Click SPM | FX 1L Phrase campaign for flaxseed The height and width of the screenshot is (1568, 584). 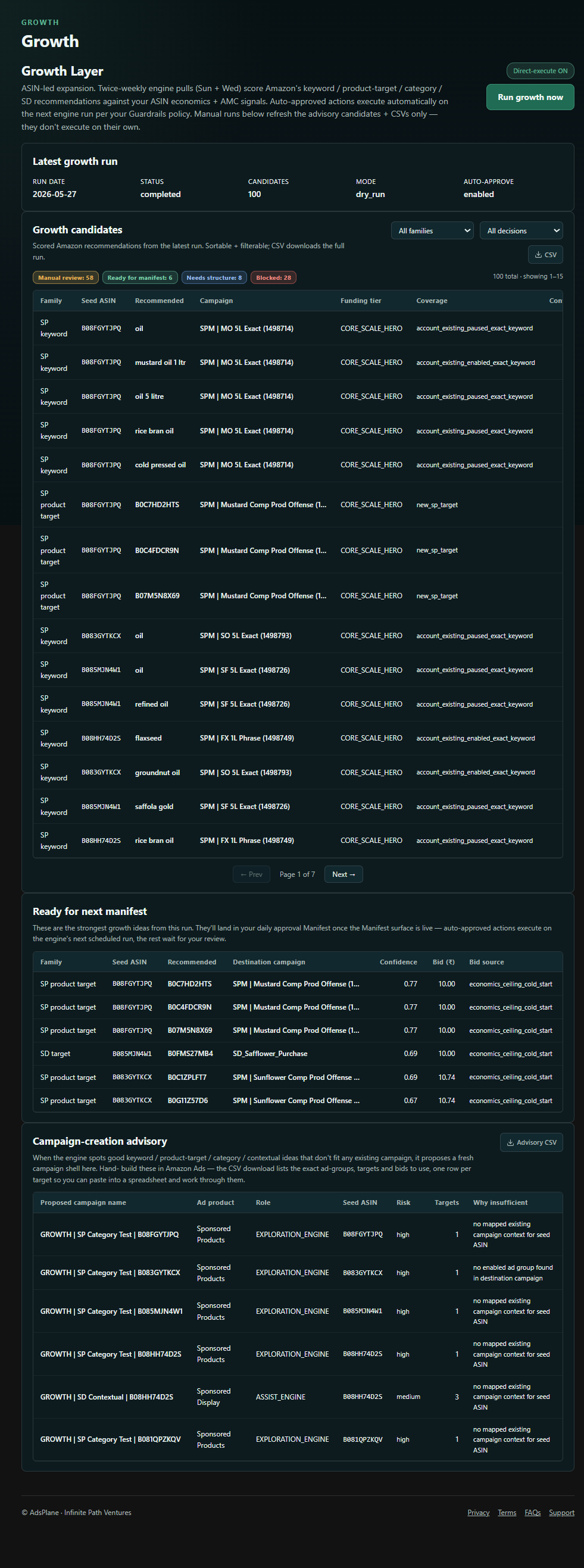(246, 738)
